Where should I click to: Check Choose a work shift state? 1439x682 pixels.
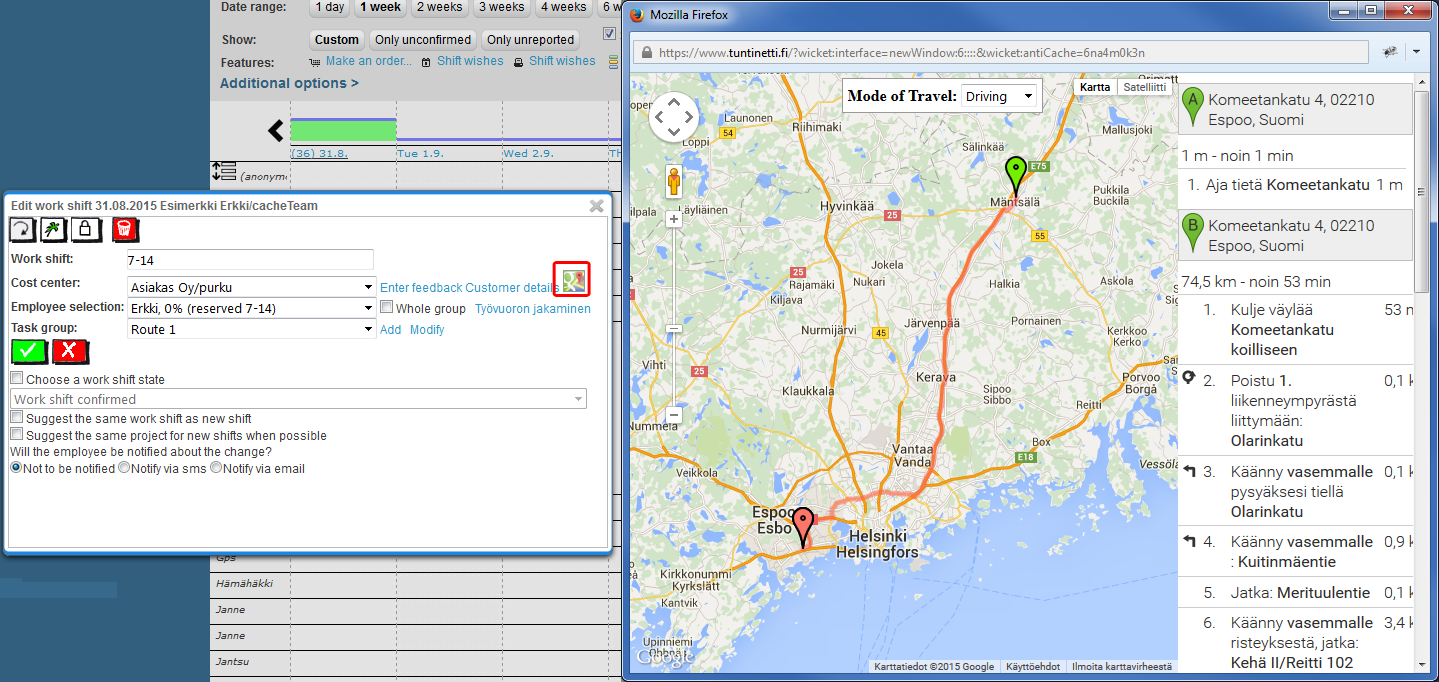[16, 379]
